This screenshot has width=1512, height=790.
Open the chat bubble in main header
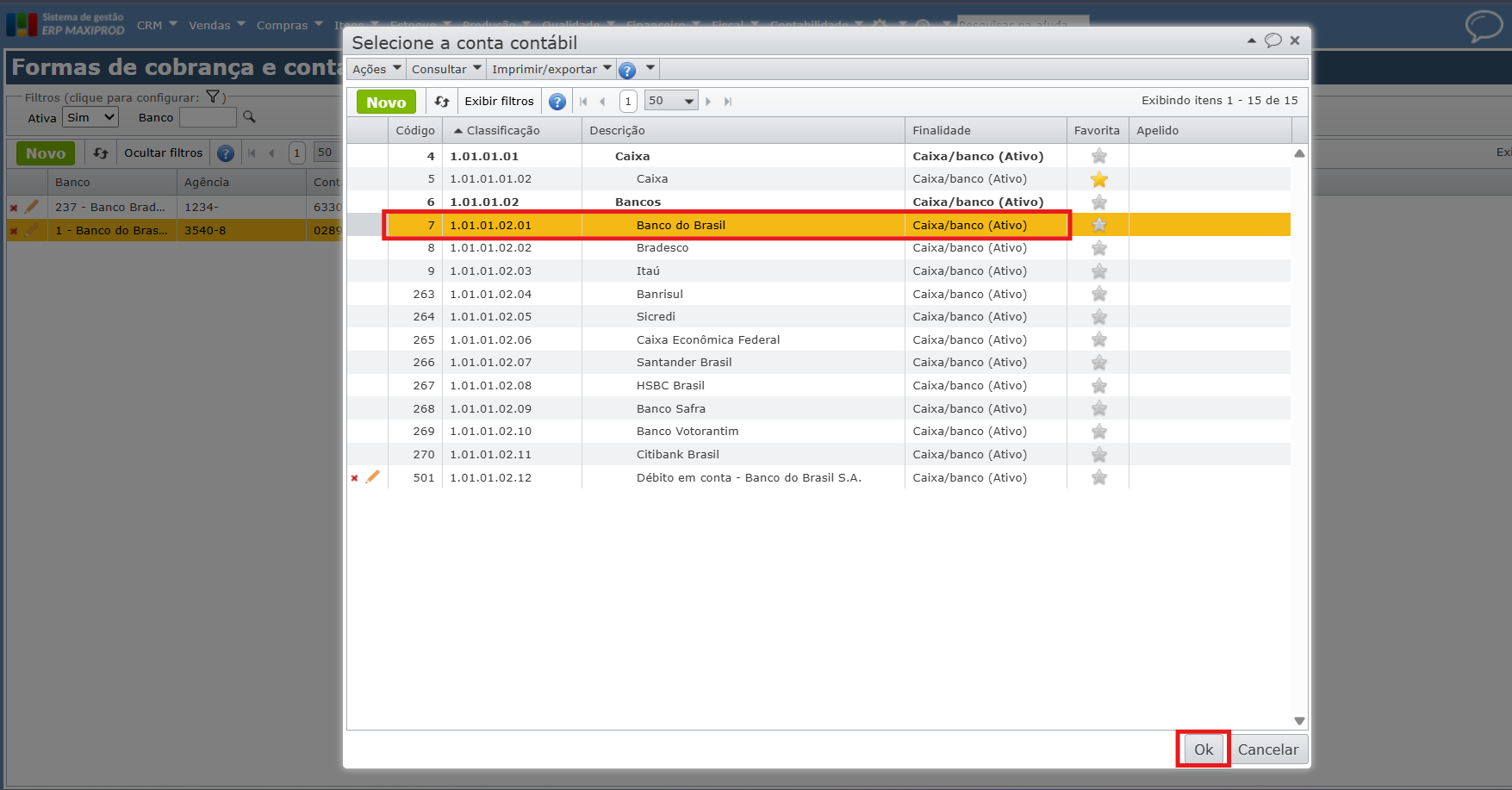pyautogui.click(x=1484, y=26)
